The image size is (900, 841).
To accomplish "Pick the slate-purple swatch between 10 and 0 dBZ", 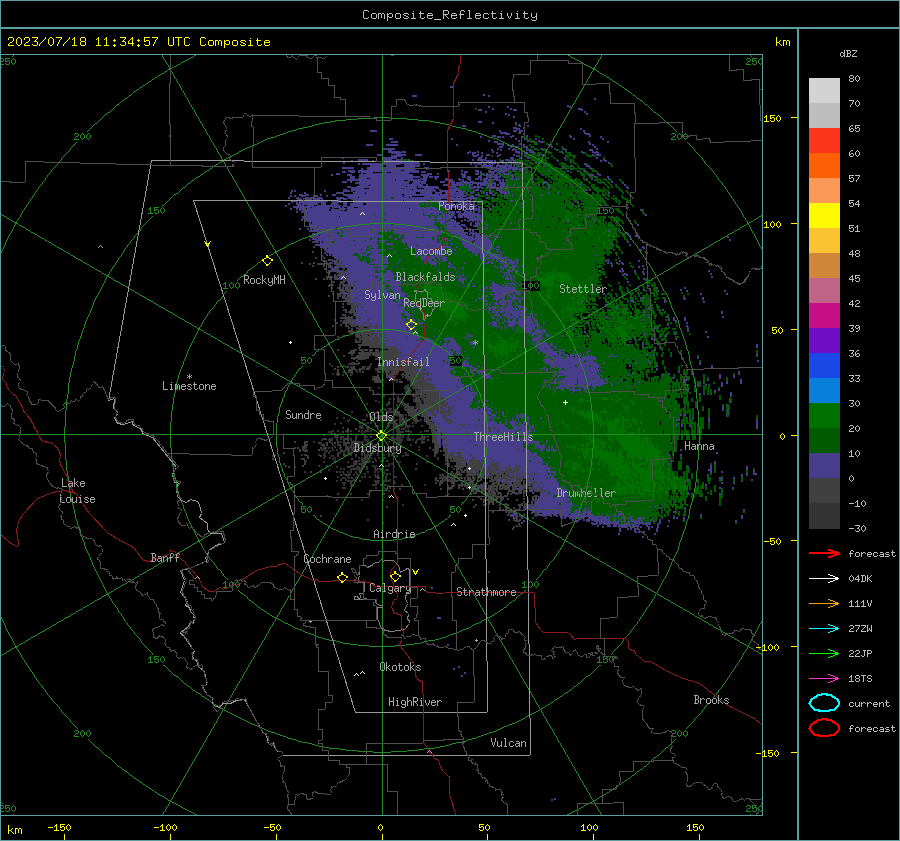I will coord(824,466).
